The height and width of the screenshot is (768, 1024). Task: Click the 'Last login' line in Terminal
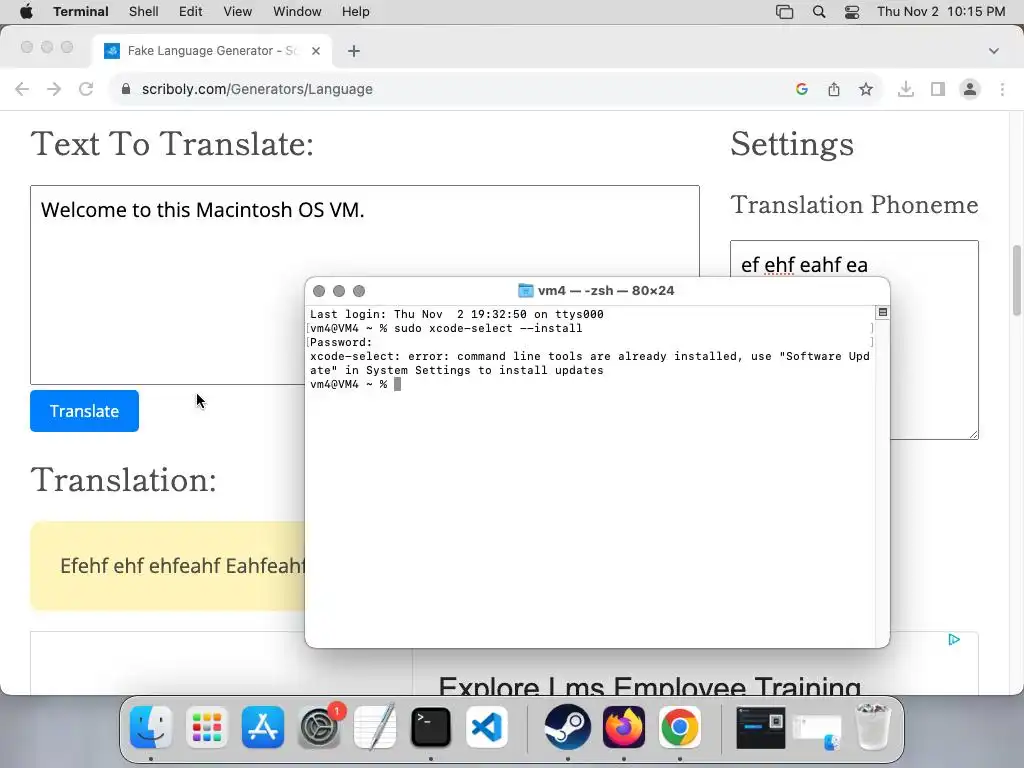[x=456, y=314]
